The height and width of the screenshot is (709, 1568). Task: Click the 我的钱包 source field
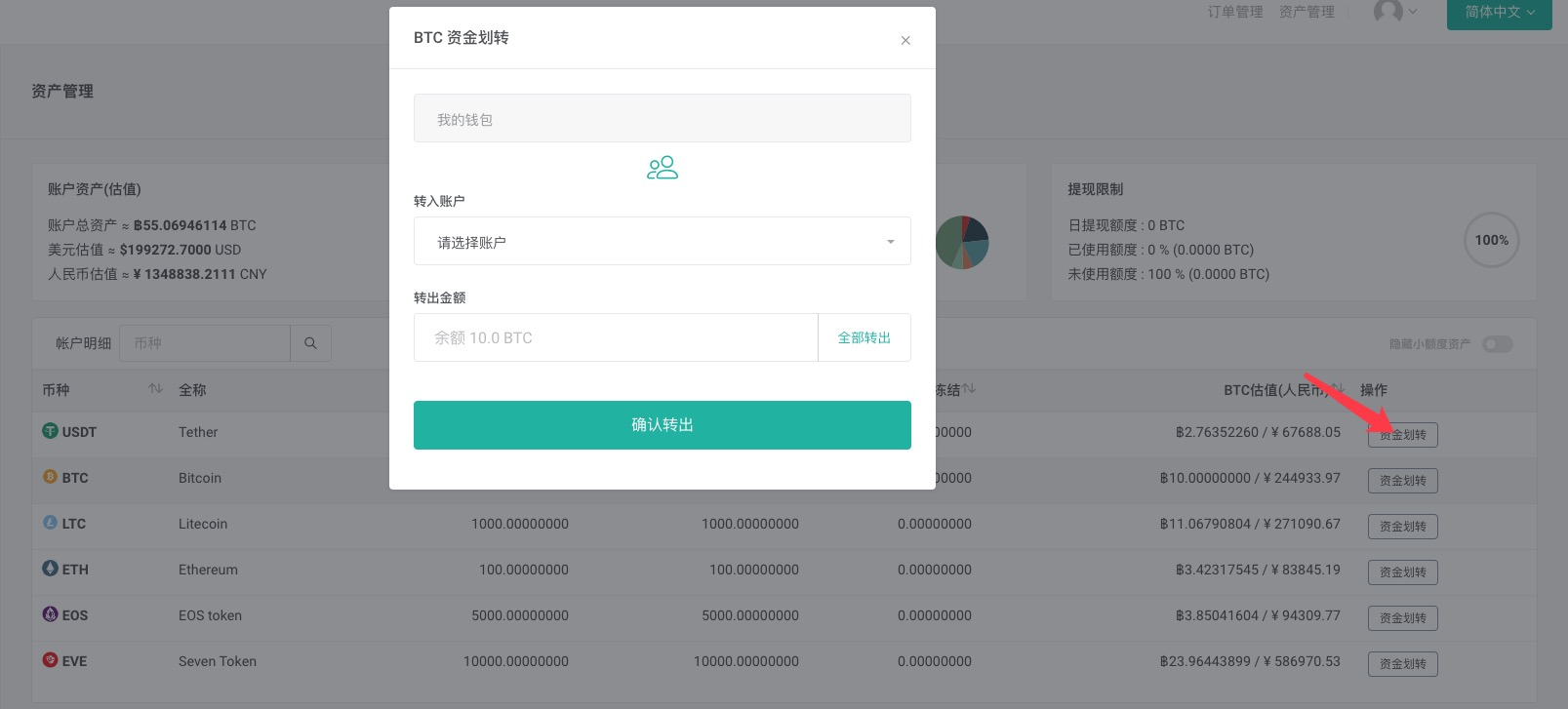663,118
